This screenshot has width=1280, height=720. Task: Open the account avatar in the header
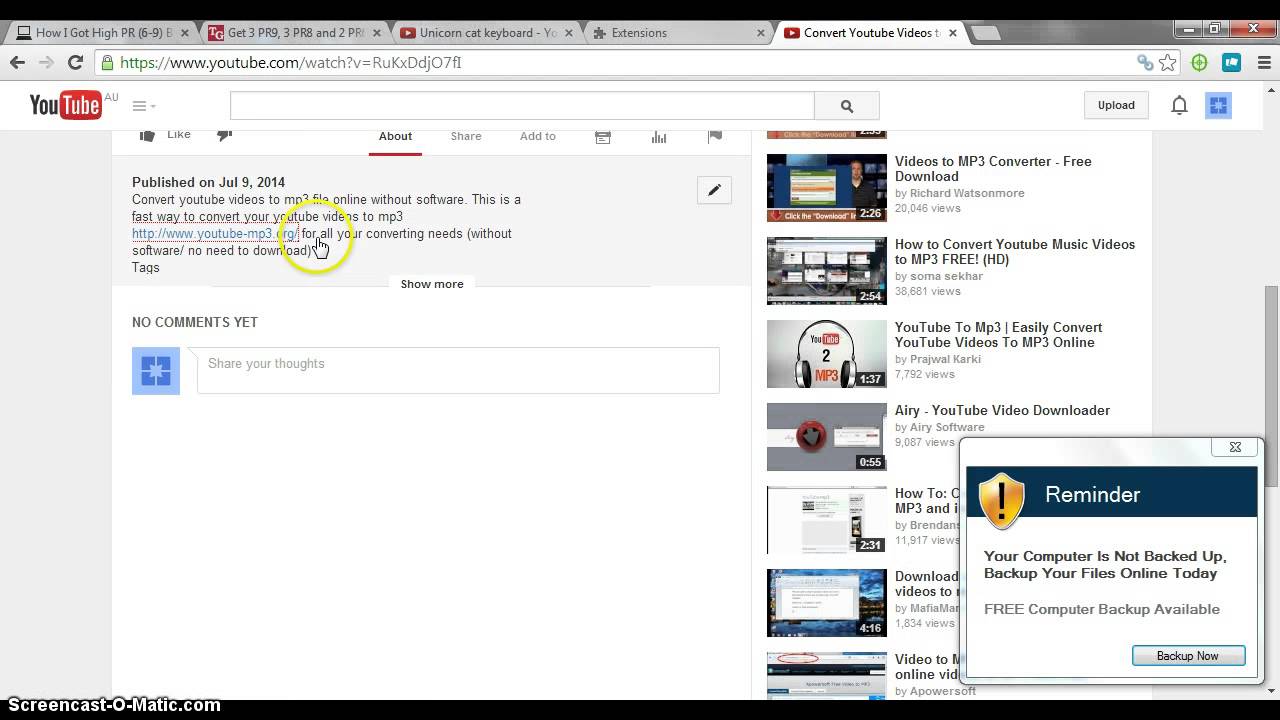(1218, 105)
